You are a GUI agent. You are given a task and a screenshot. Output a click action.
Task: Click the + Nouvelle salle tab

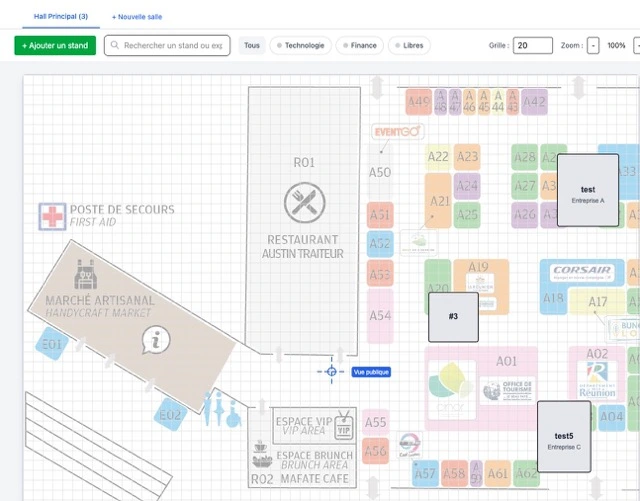coord(137,17)
